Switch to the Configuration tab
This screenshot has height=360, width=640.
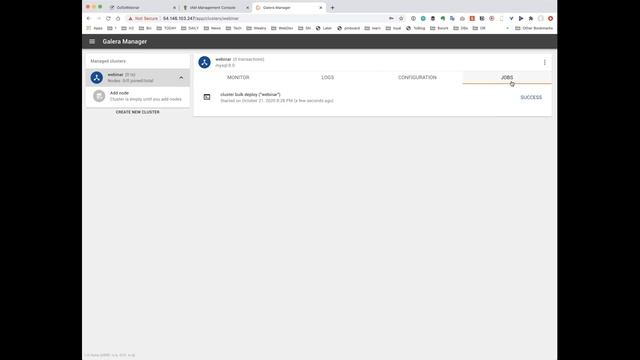tap(417, 77)
